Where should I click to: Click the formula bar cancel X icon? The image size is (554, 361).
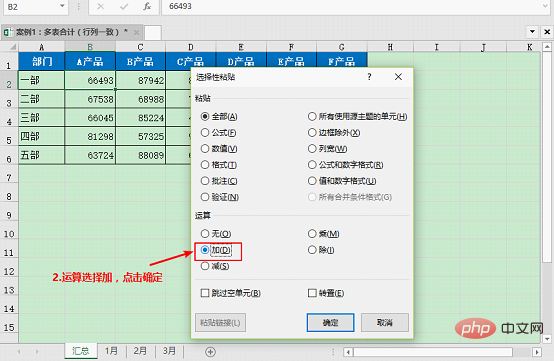[x=100, y=6]
